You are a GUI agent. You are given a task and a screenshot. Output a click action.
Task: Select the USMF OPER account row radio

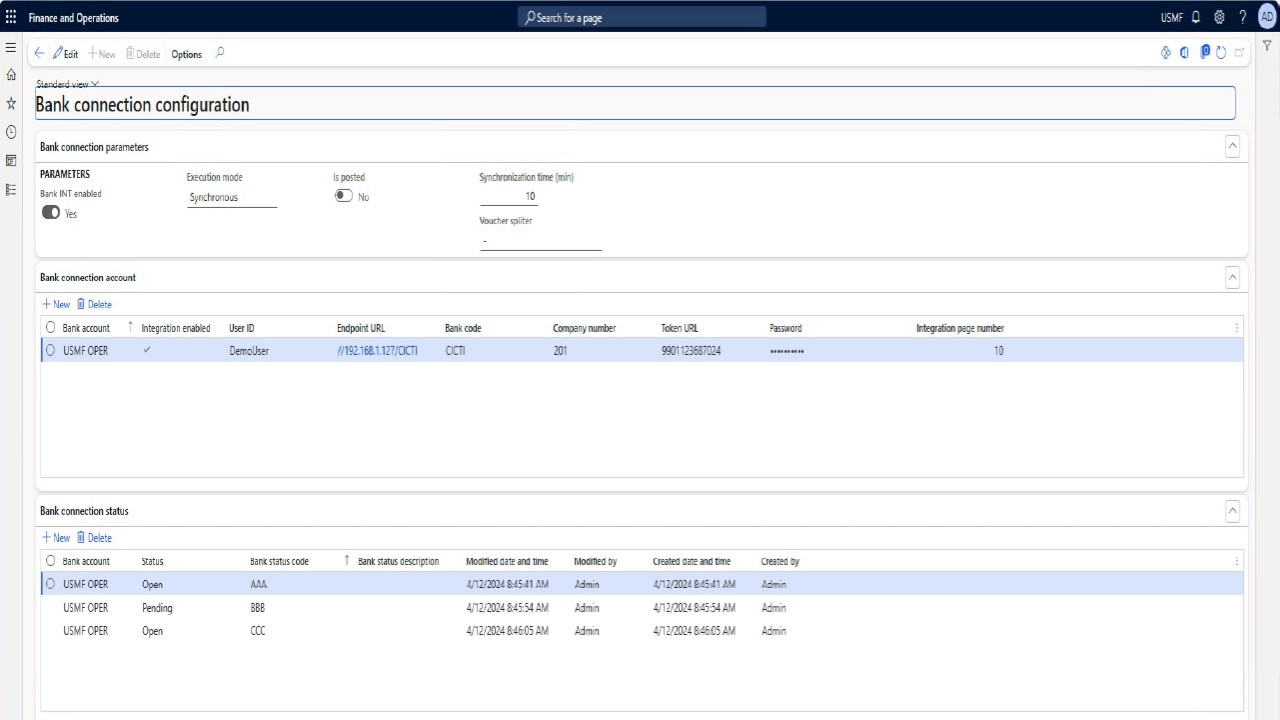51,351
